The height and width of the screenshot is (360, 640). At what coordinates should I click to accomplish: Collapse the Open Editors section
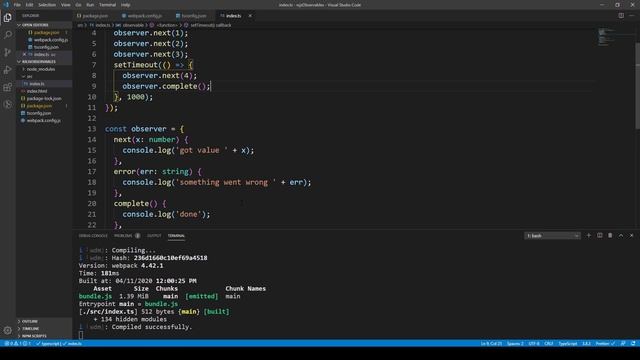click(x=44, y=25)
